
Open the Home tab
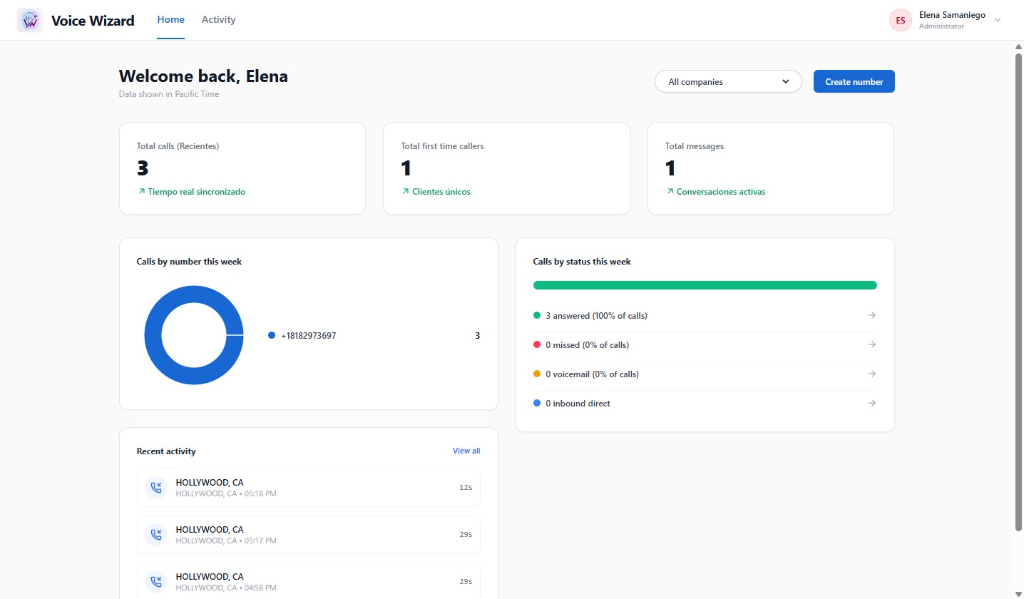pos(170,20)
